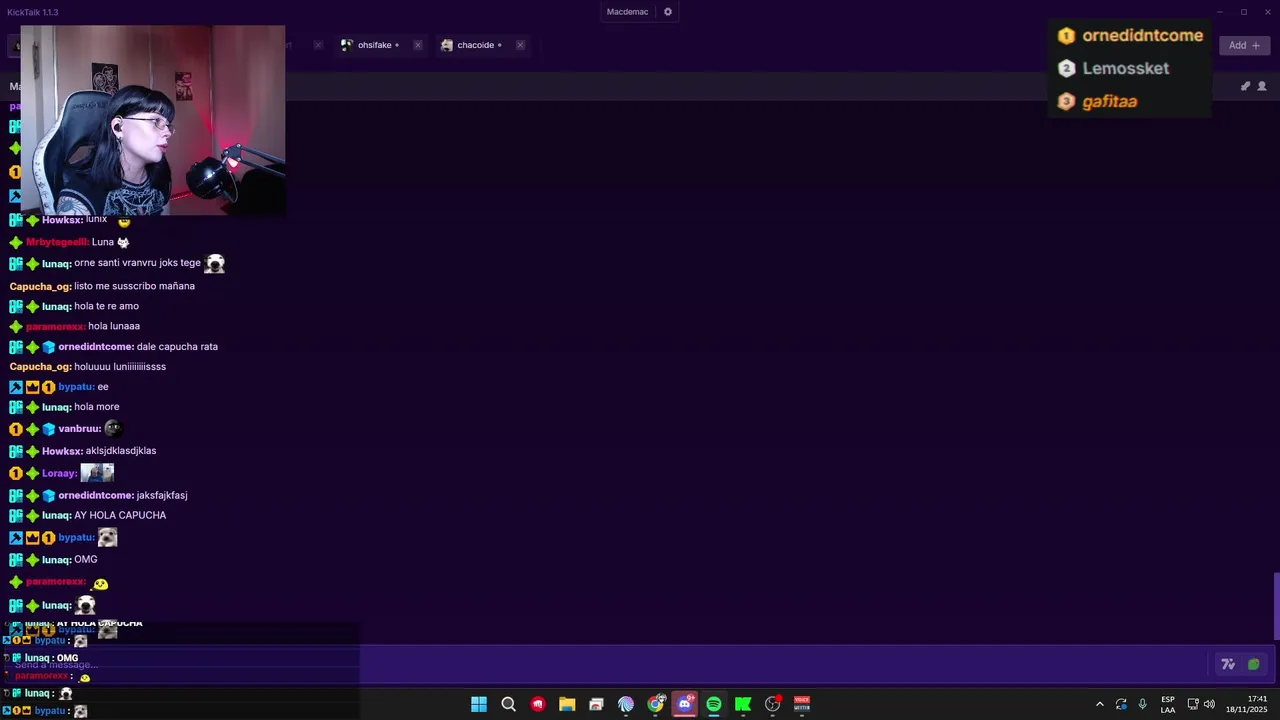Select message 'holuuuu luniiiiiiiissss'
1280x720 pixels.
point(120,367)
